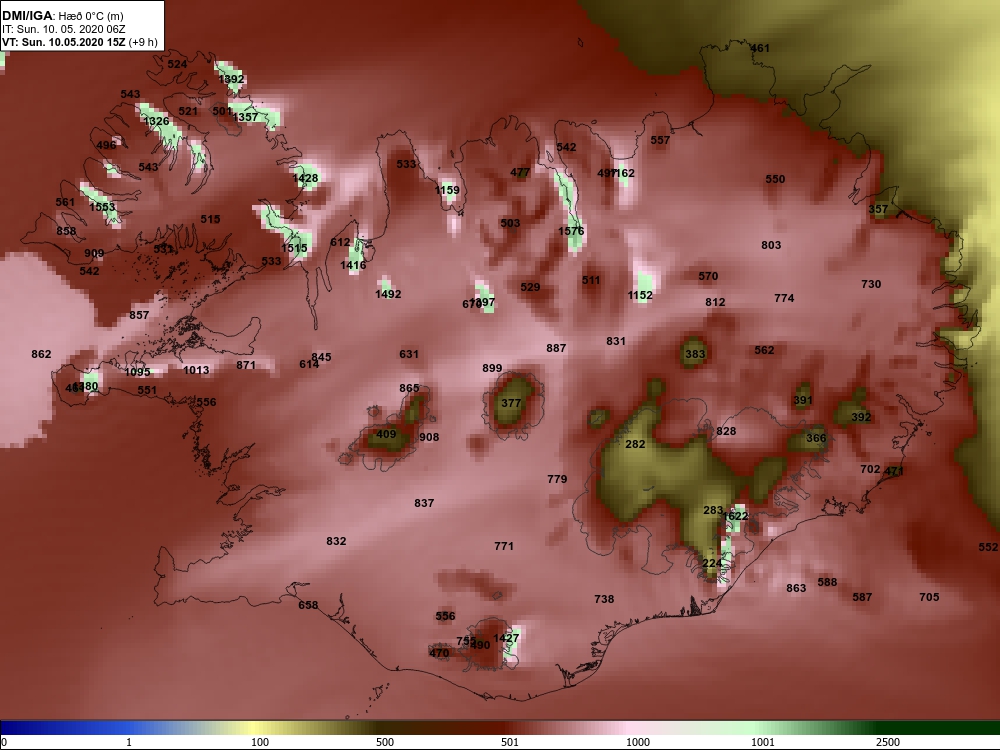Viewport: 1000px width, 750px height.
Task: Select the 470 value near the south coast
Action: [x=439, y=652]
